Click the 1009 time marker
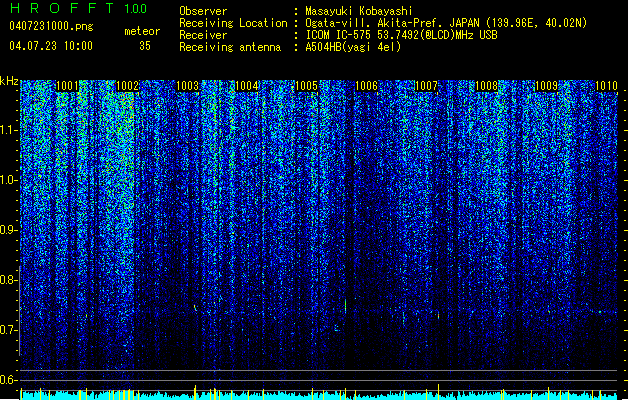Screen dimensions: 629x400 [546, 86]
